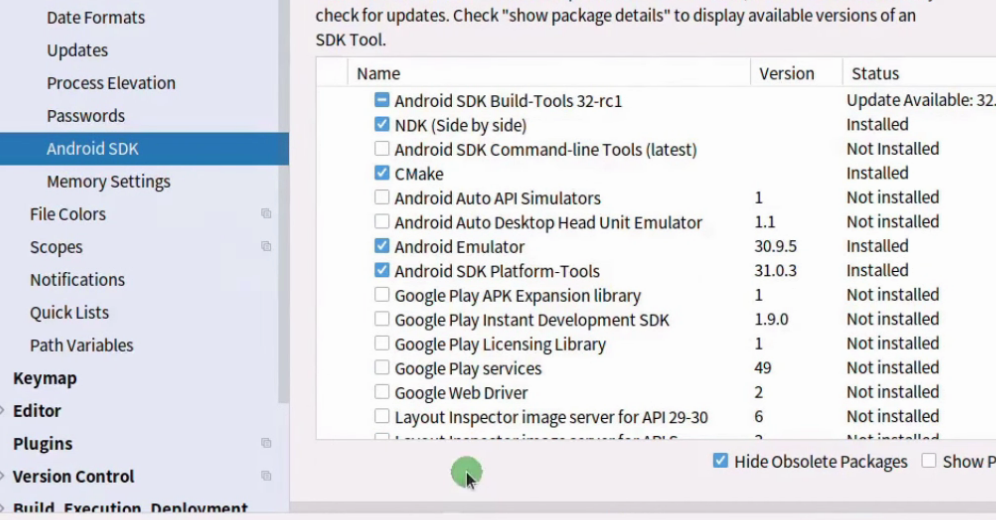Open Date Formats settings page
The width and height of the screenshot is (996, 520).
(x=96, y=18)
